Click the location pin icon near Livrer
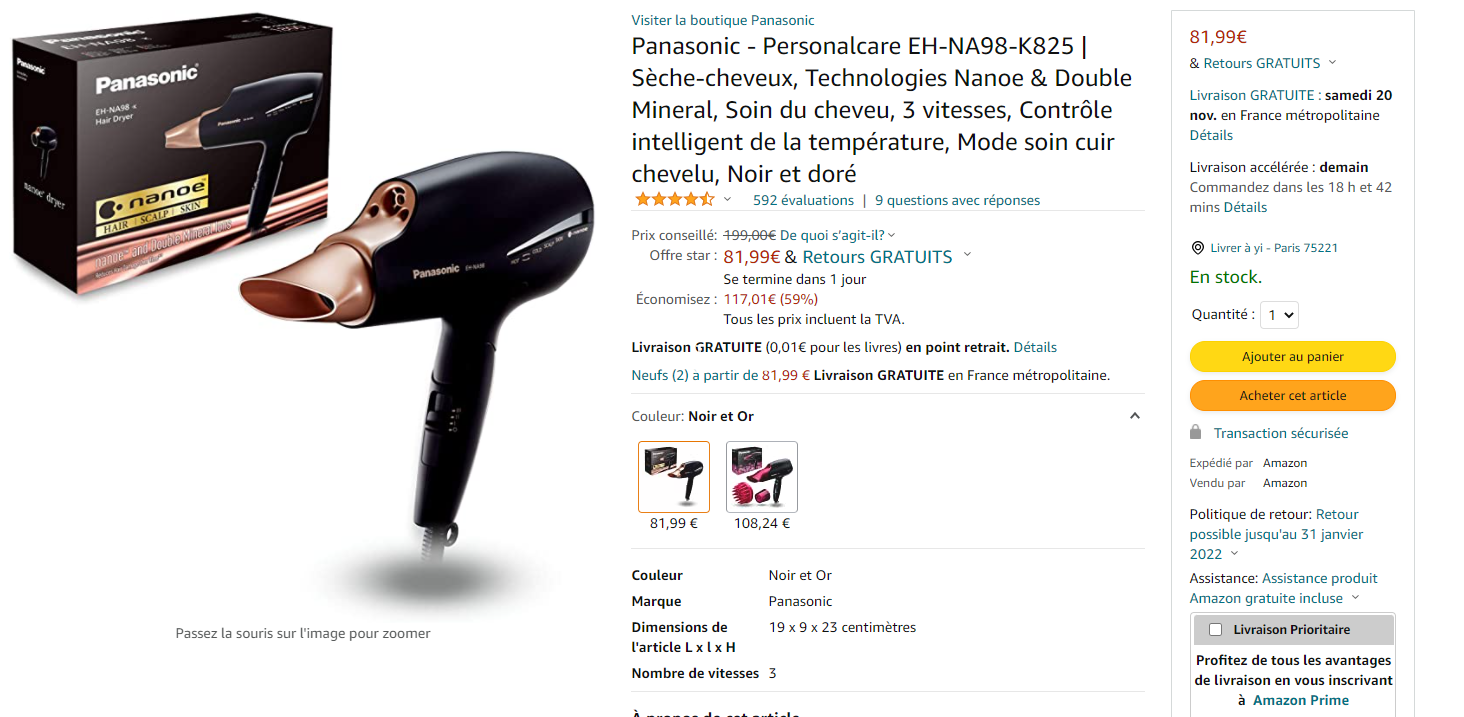Screen dimensions: 1464x717 (x=1197, y=248)
